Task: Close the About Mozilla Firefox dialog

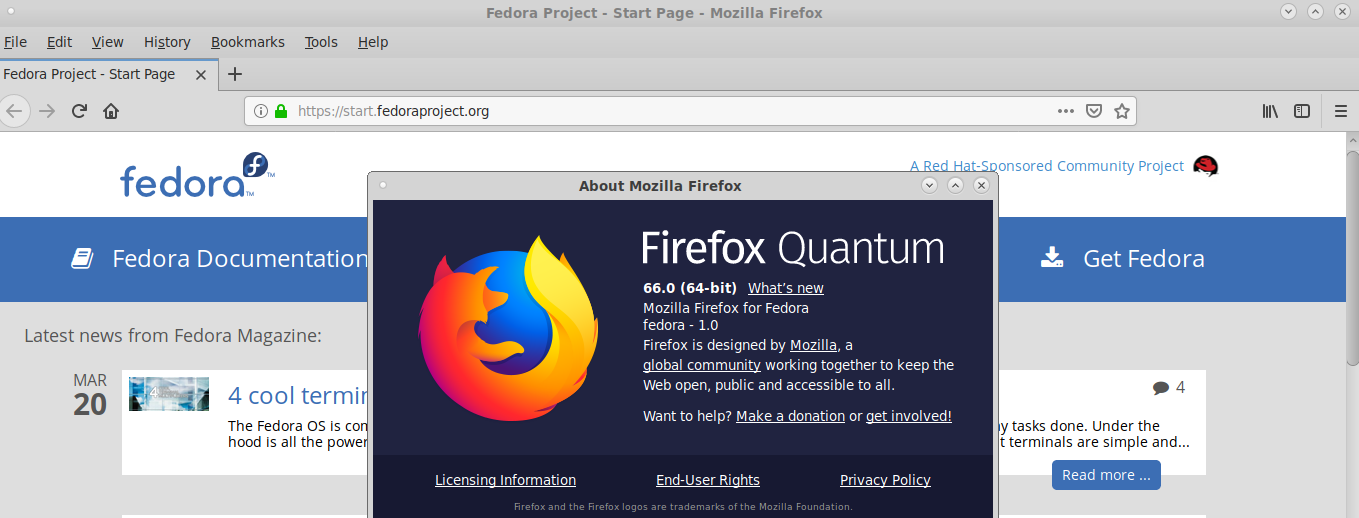Action: tap(981, 185)
